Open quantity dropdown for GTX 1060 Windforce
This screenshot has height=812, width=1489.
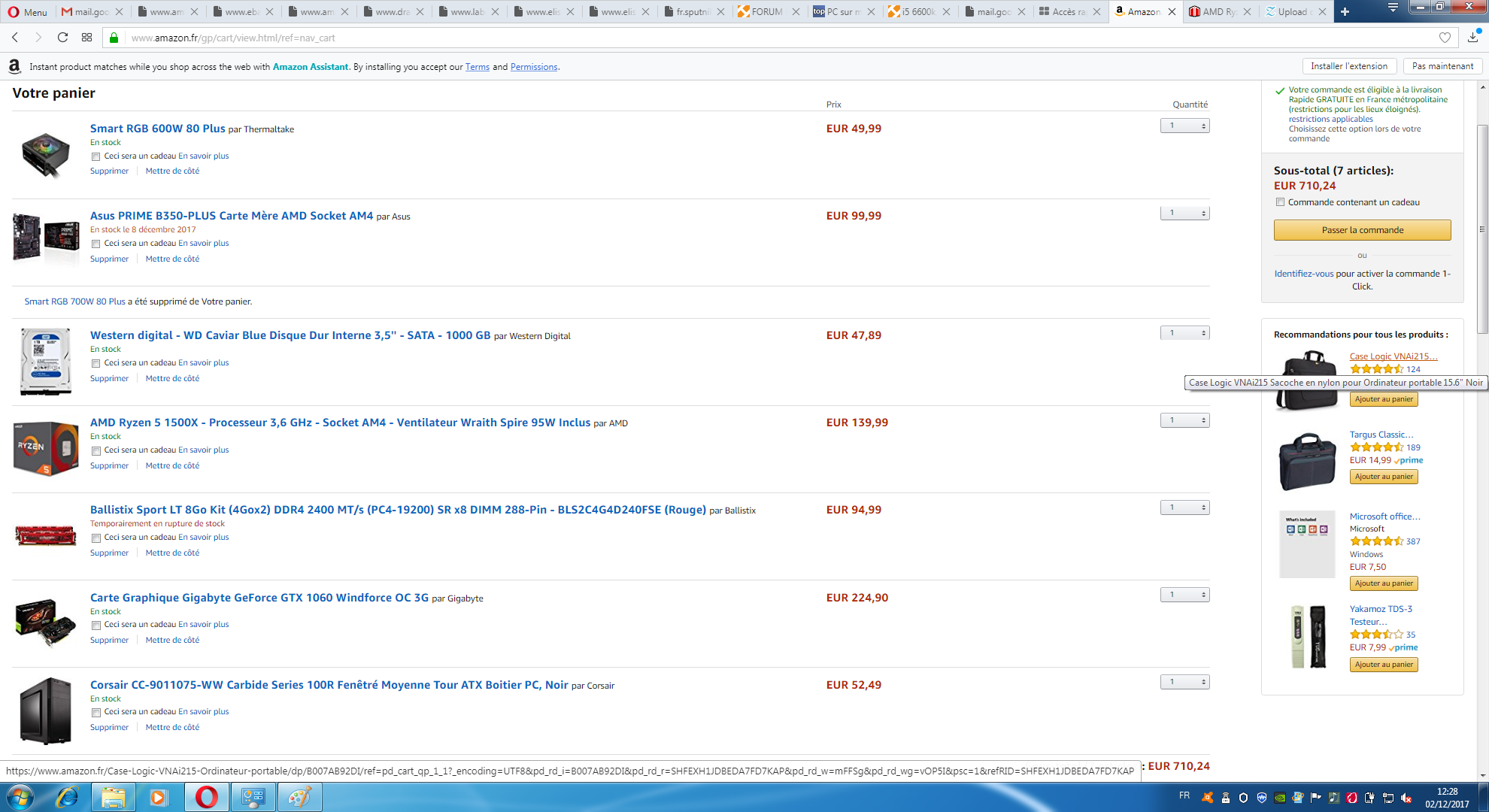(1184, 595)
